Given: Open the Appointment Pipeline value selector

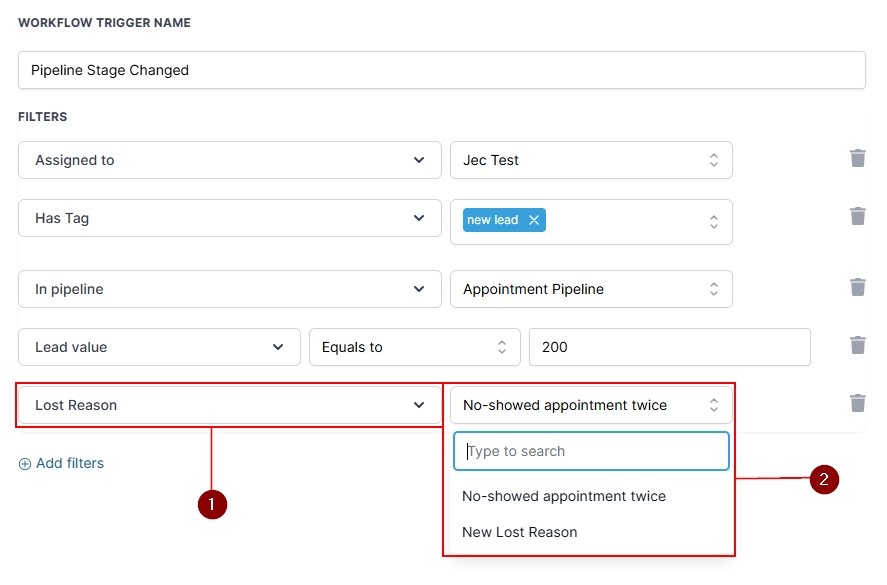Looking at the screenshot, I should click(x=590, y=289).
